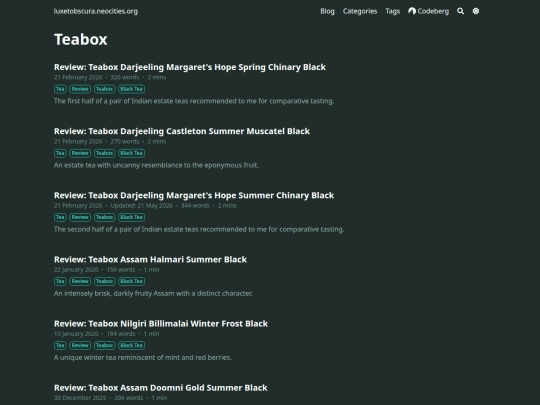Open the Codeberg link text
The image size is (540, 405).
(x=433, y=11)
